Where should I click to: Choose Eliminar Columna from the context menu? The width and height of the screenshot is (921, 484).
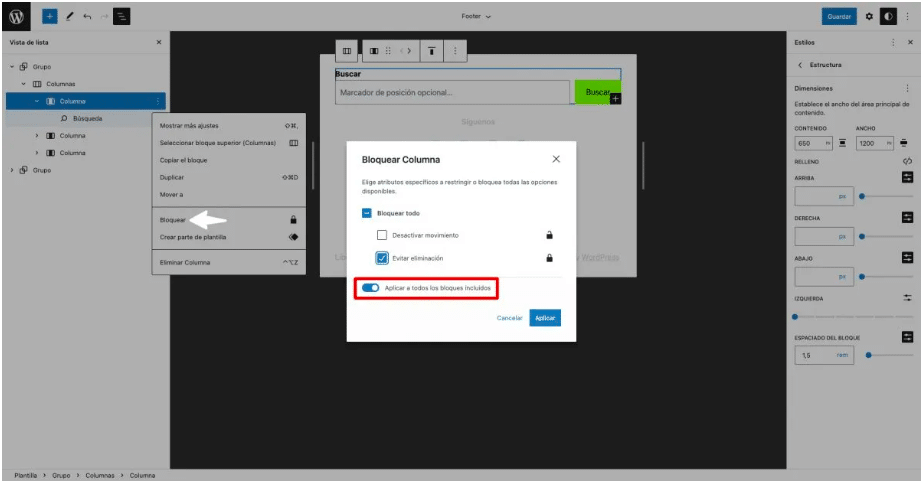click(228, 263)
